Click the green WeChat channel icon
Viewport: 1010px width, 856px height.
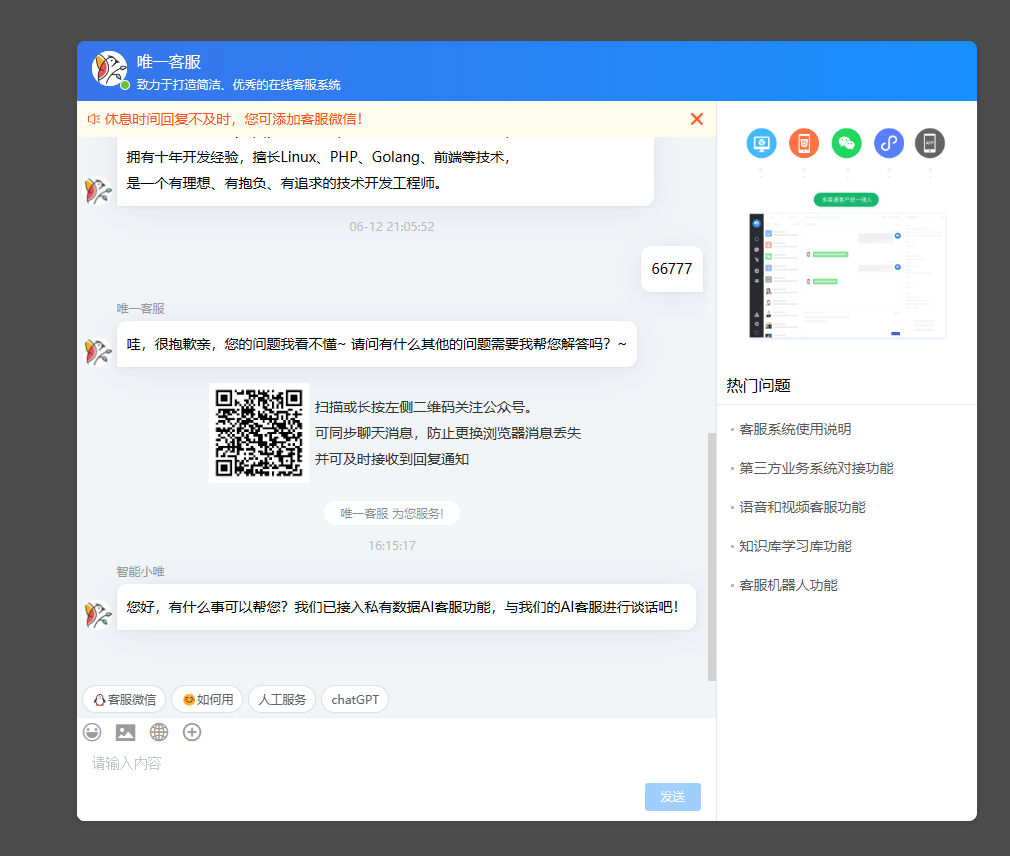[846, 143]
